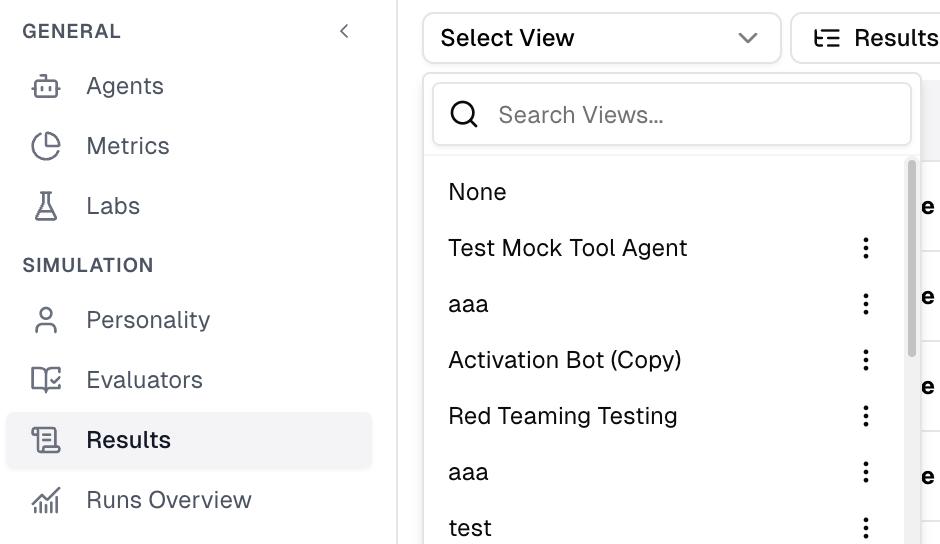Select the Red Teaming Testing view
The width and height of the screenshot is (940, 544).
[563, 416]
